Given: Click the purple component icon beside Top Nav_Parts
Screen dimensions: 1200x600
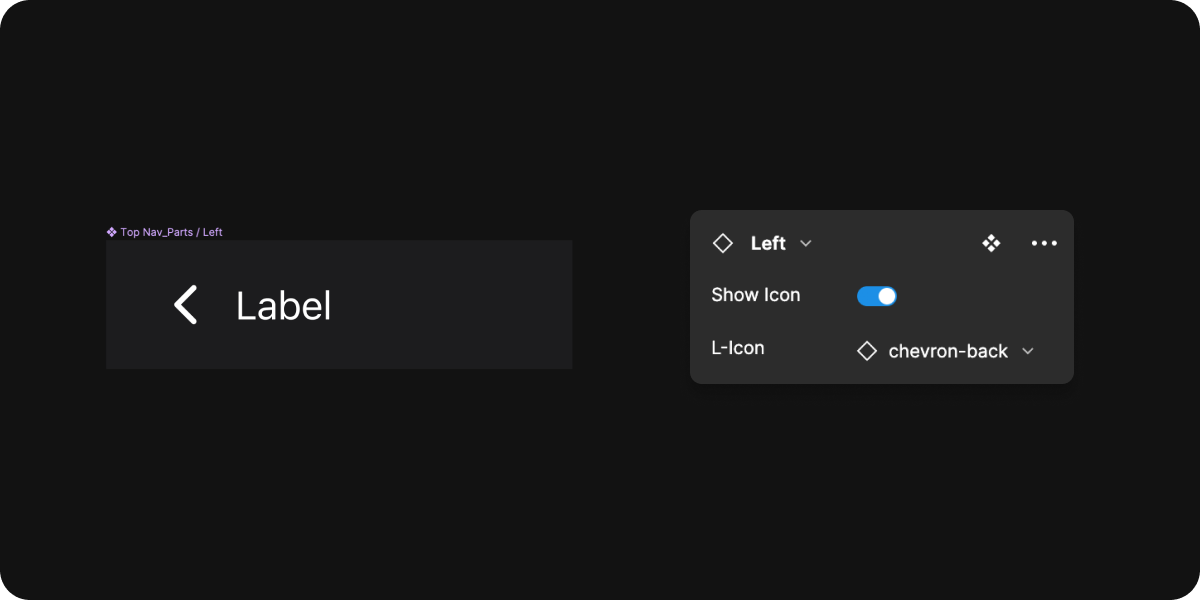Looking at the screenshot, I should (x=112, y=232).
